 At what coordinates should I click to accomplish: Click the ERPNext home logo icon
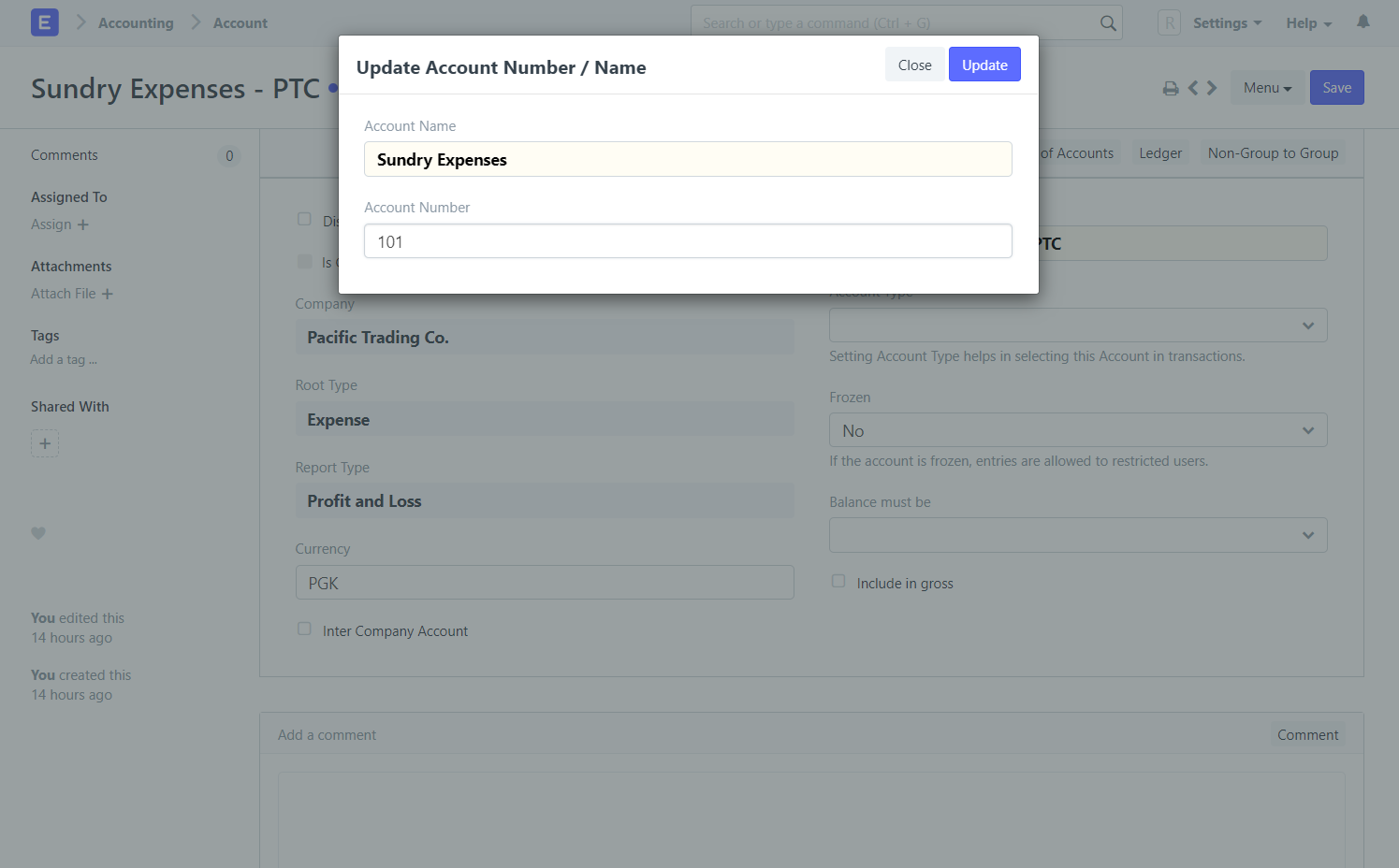coord(44,22)
